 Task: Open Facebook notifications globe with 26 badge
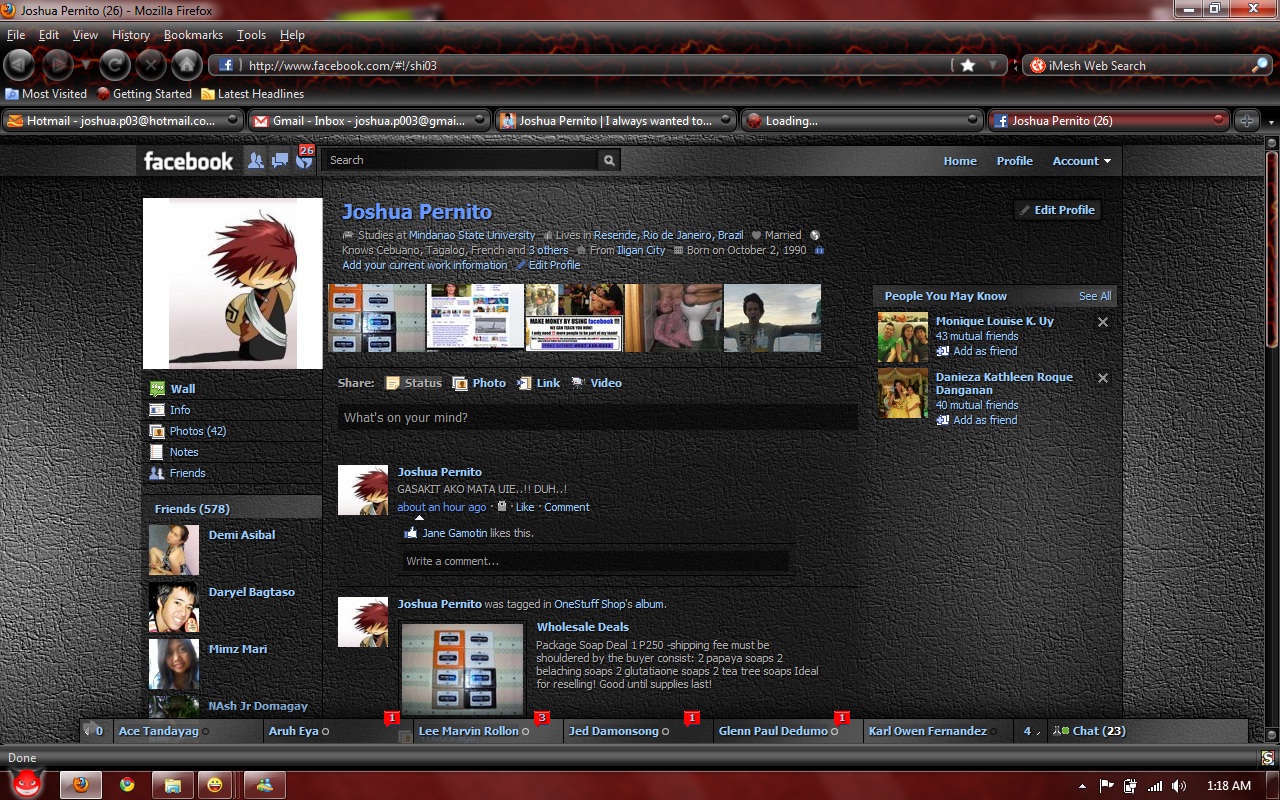[304, 158]
